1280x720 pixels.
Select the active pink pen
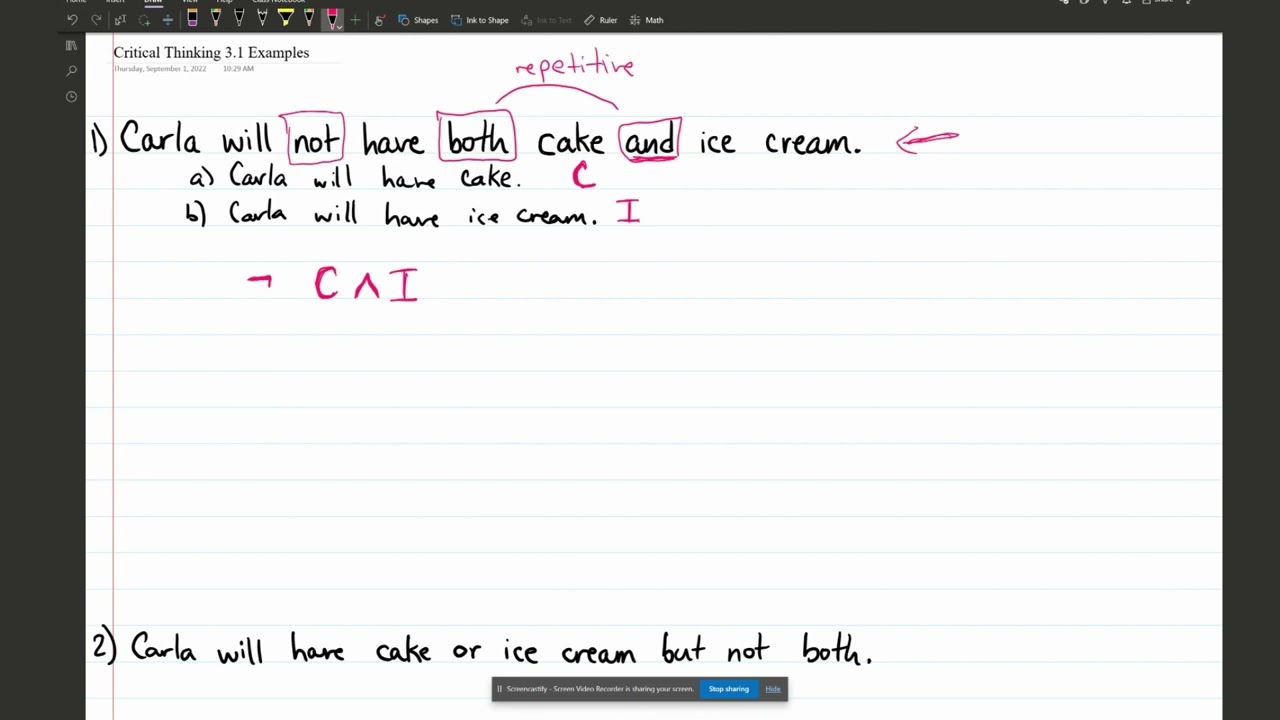(332, 18)
